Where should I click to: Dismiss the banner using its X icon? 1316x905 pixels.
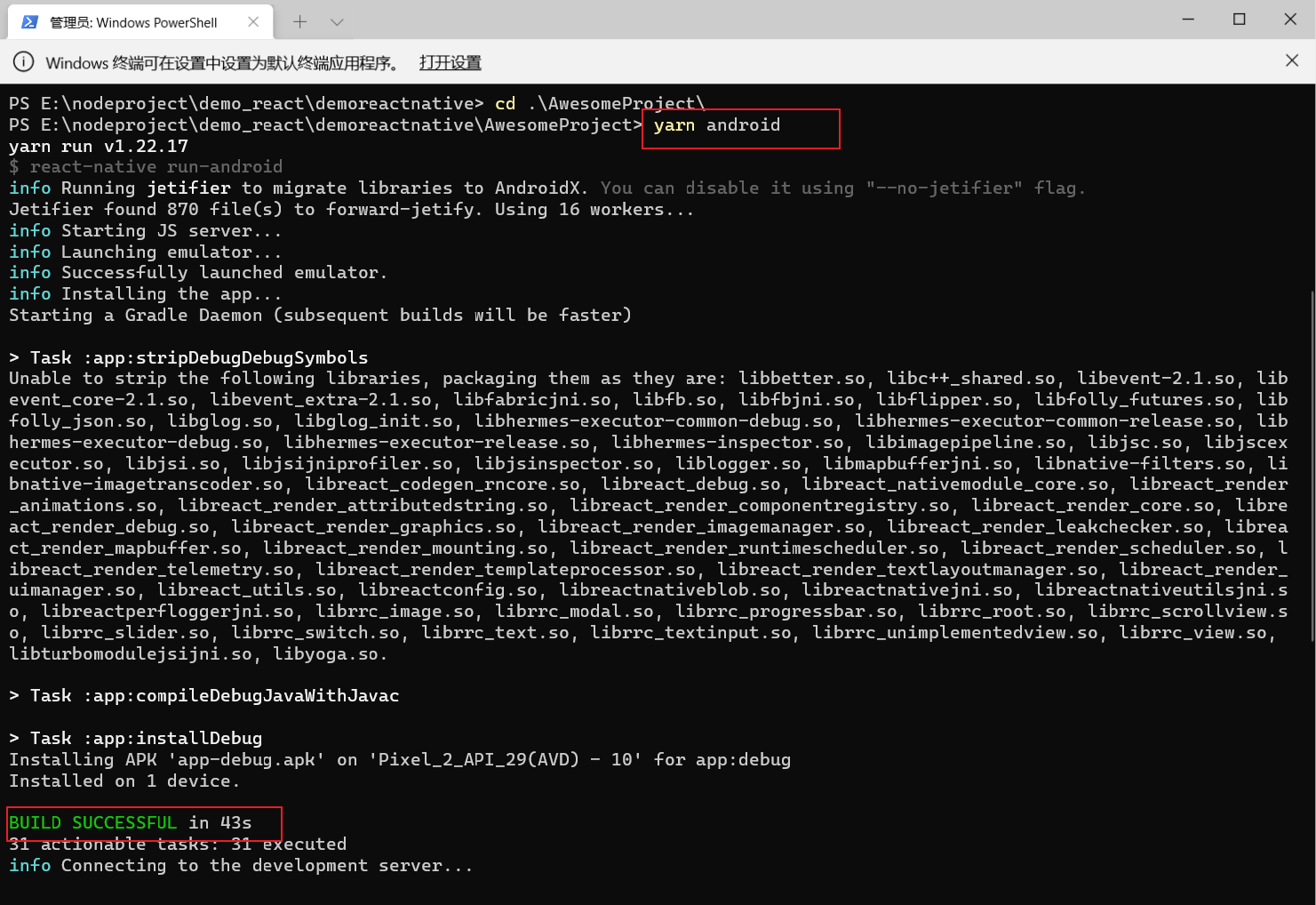point(1291,60)
